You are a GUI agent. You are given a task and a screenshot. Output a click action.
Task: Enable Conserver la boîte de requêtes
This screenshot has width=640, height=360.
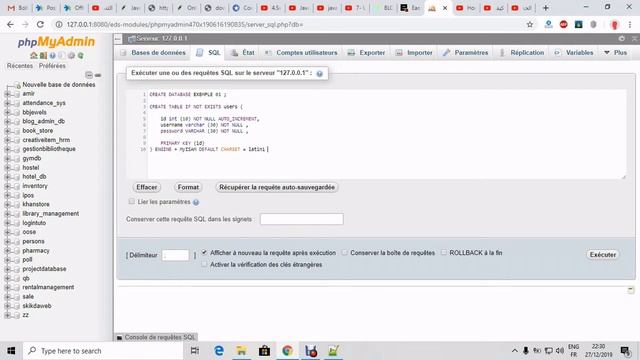(x=344, y=253)
